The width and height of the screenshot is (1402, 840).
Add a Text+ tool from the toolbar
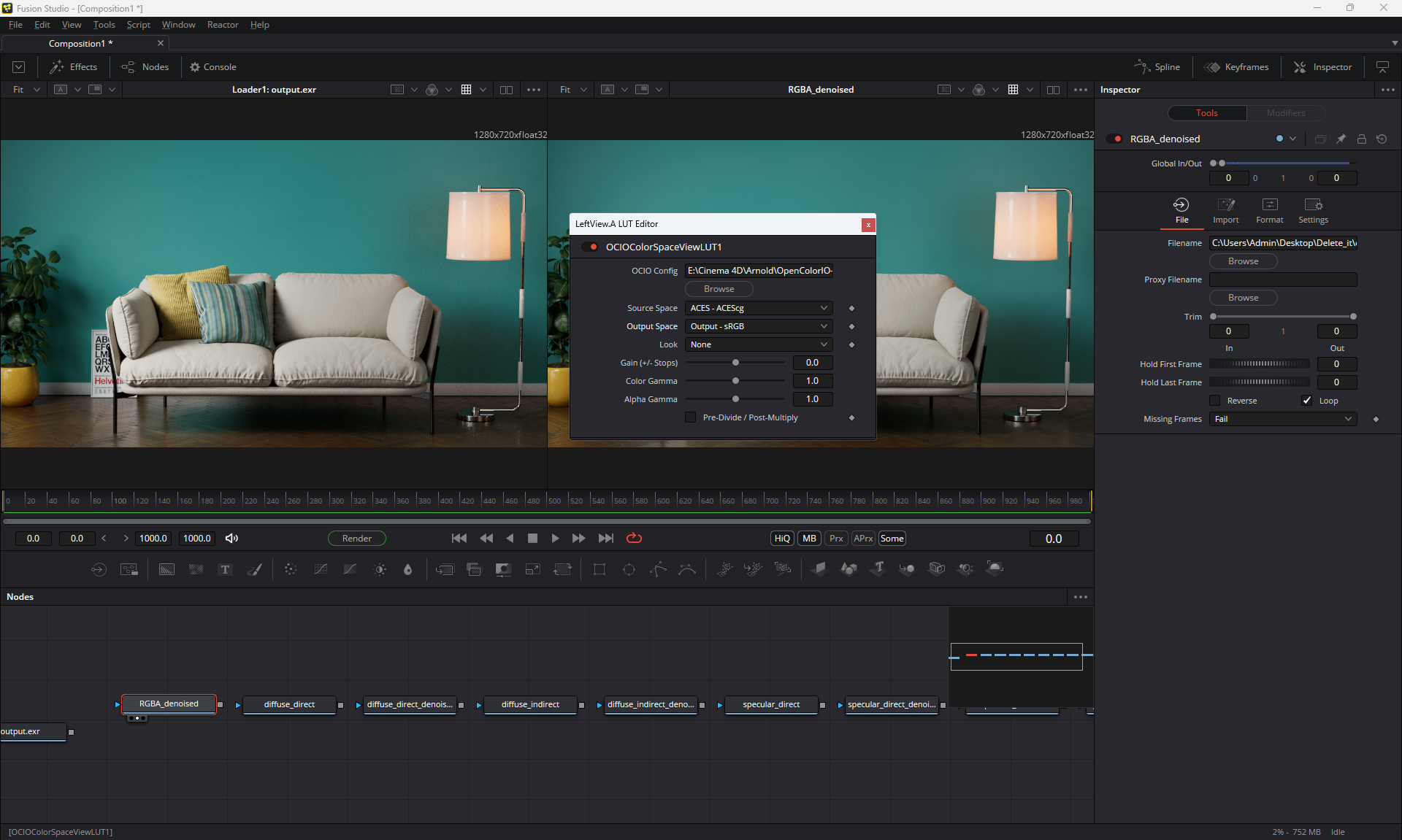point(225,569)
